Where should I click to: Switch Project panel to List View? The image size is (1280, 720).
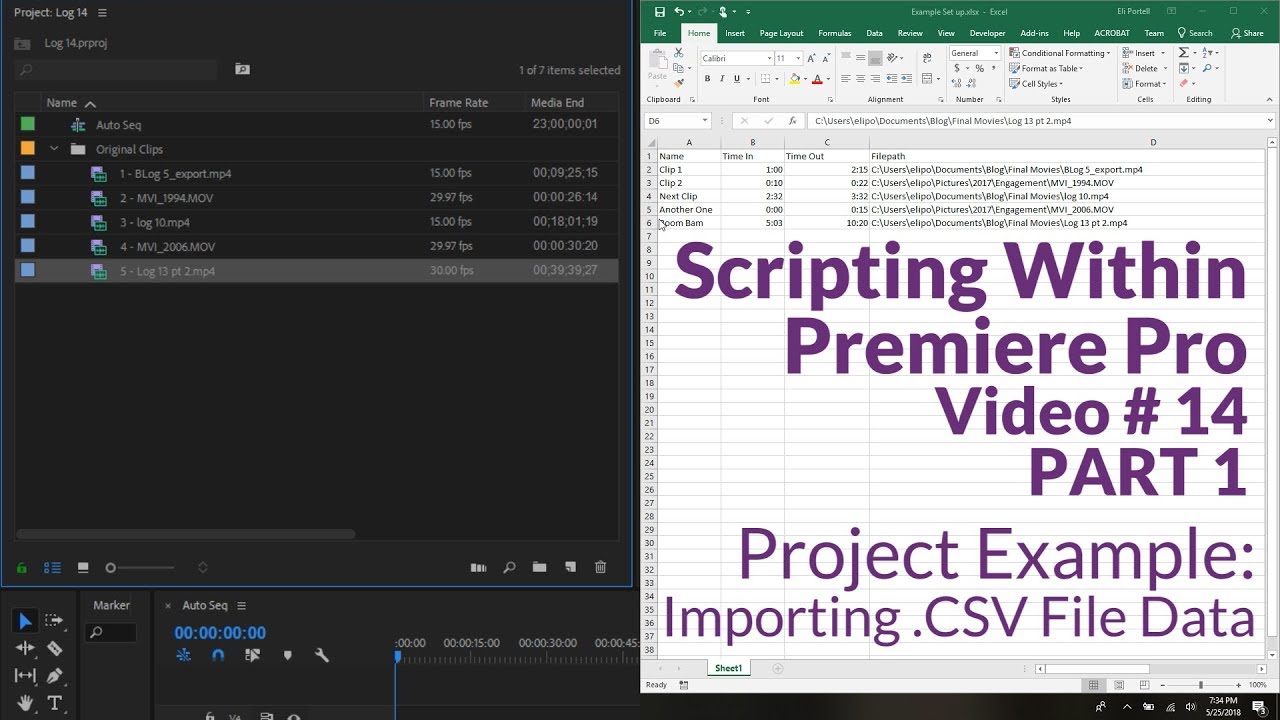52,567
